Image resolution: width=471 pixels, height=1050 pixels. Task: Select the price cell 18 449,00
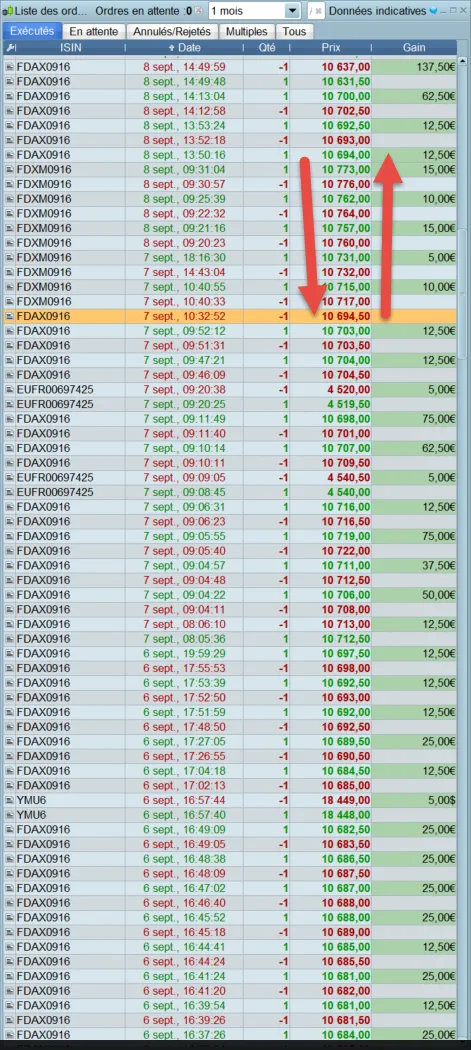(x=331, y=800)
